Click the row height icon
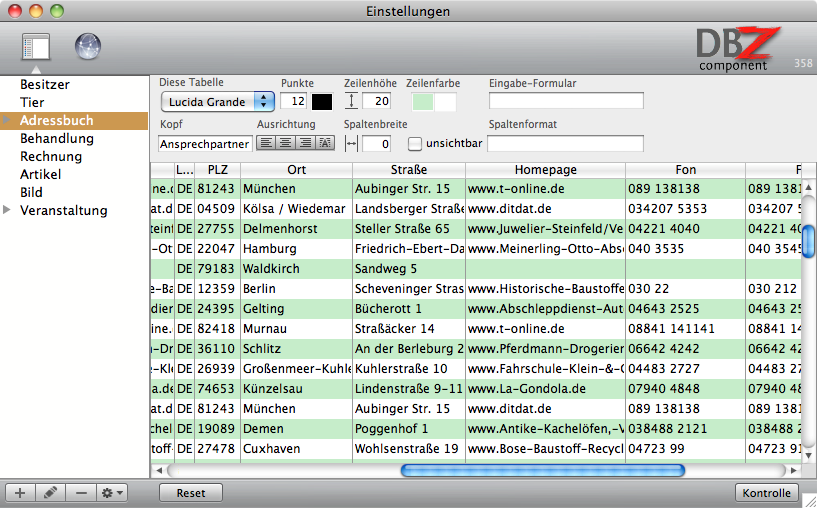The image size is (817, 508). tap(352, 101)
